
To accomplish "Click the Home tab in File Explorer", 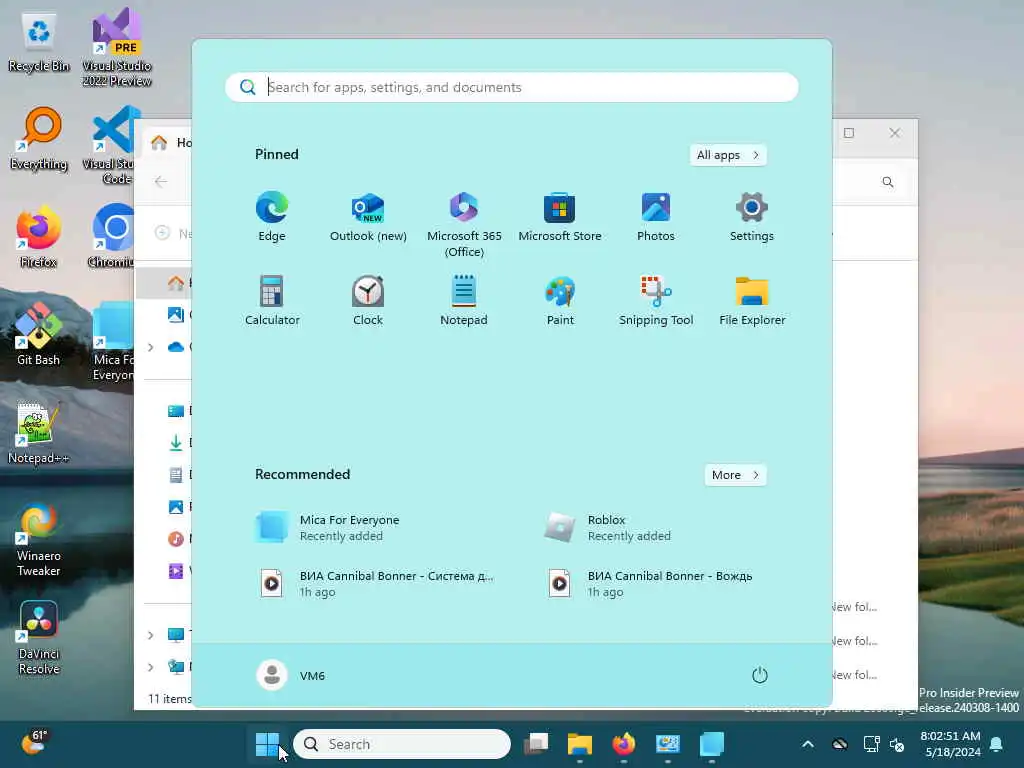I will 169,142.
